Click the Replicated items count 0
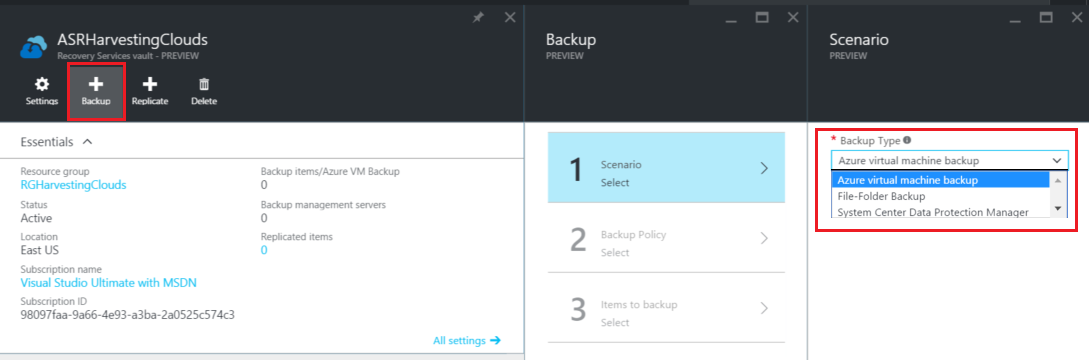The width and height of the screenshot is (1089, 360). [x=264, y=249]
